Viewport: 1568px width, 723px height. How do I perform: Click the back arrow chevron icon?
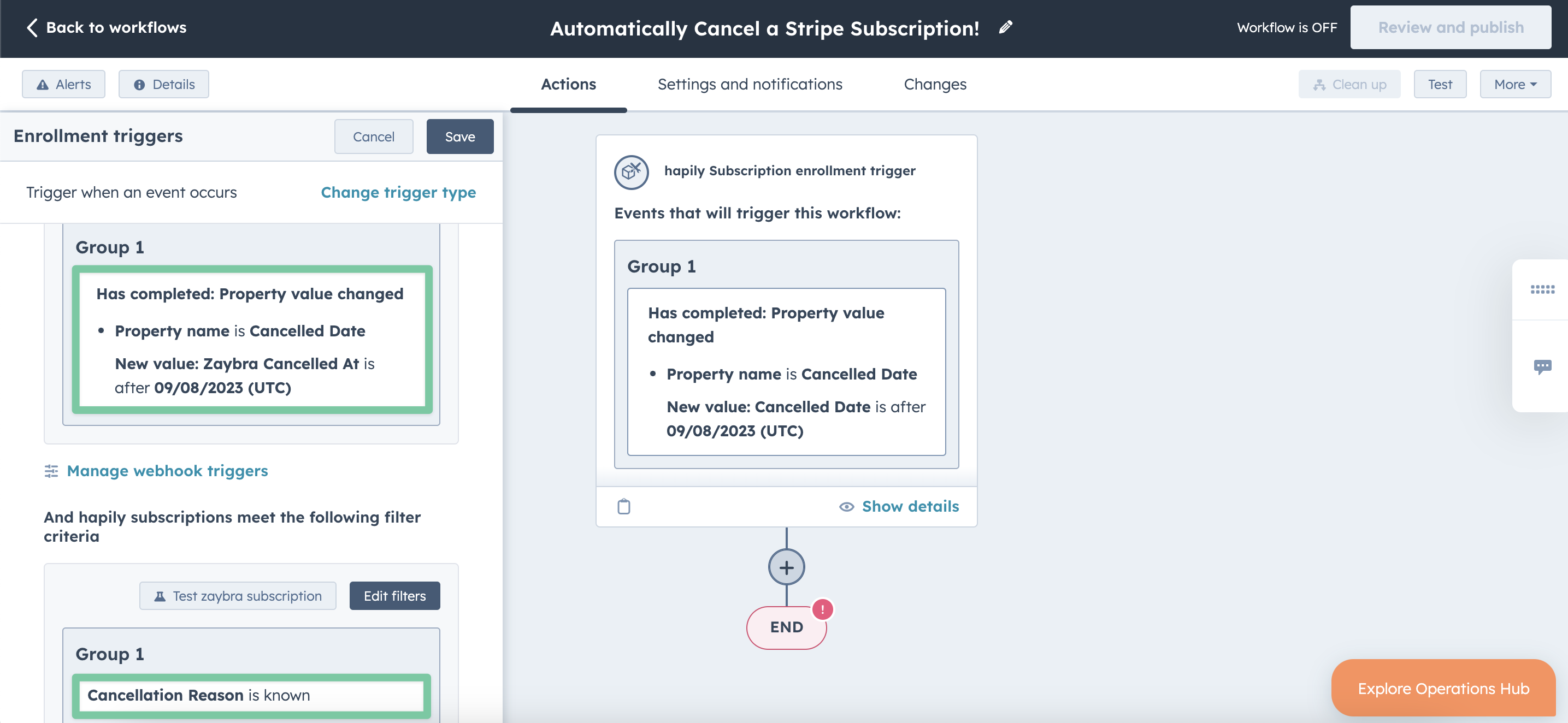[32, 27]
